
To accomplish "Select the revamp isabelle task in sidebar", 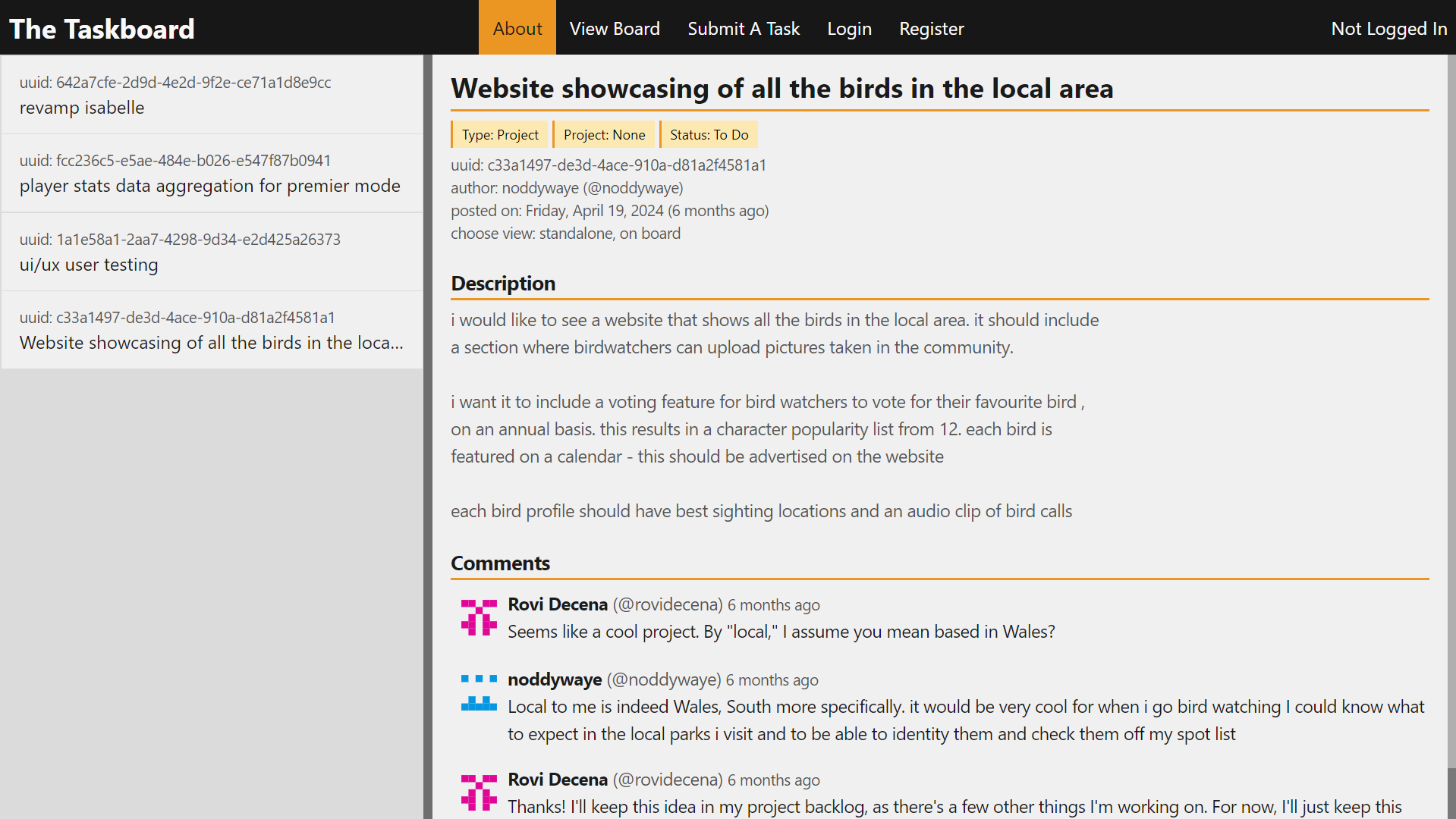I will (211, 95).
